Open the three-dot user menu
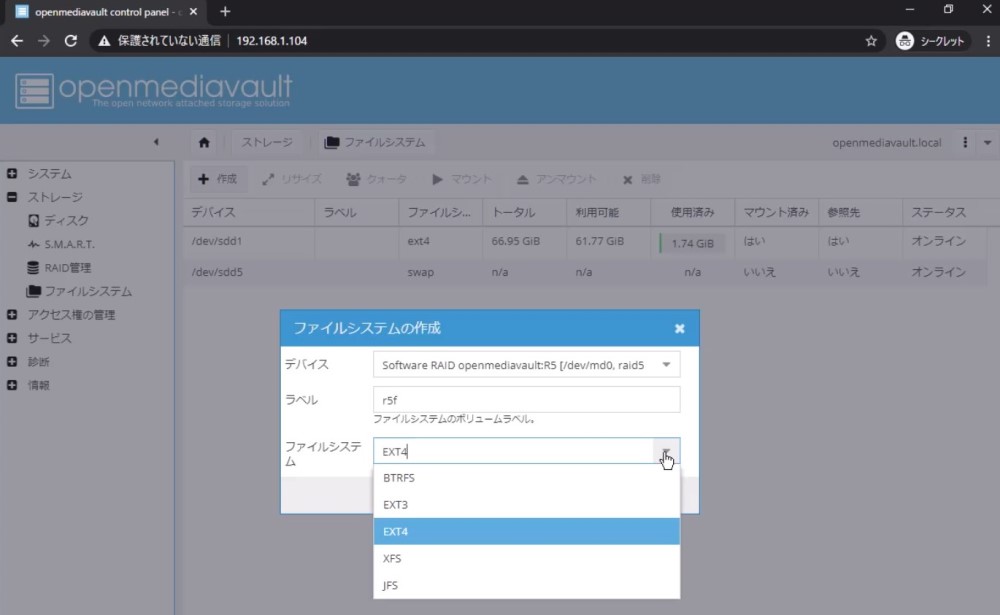Viewport: 1000px width, 615px height. coord(965,142)
